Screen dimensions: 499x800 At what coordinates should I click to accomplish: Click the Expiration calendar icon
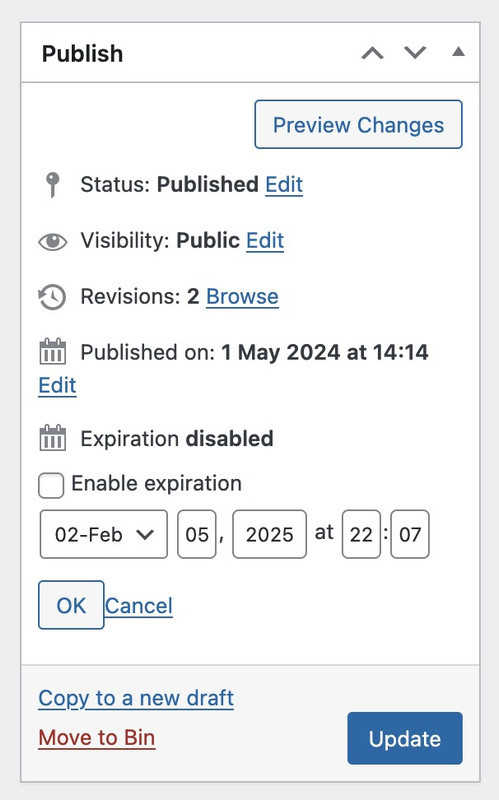(x=53, y=438)
